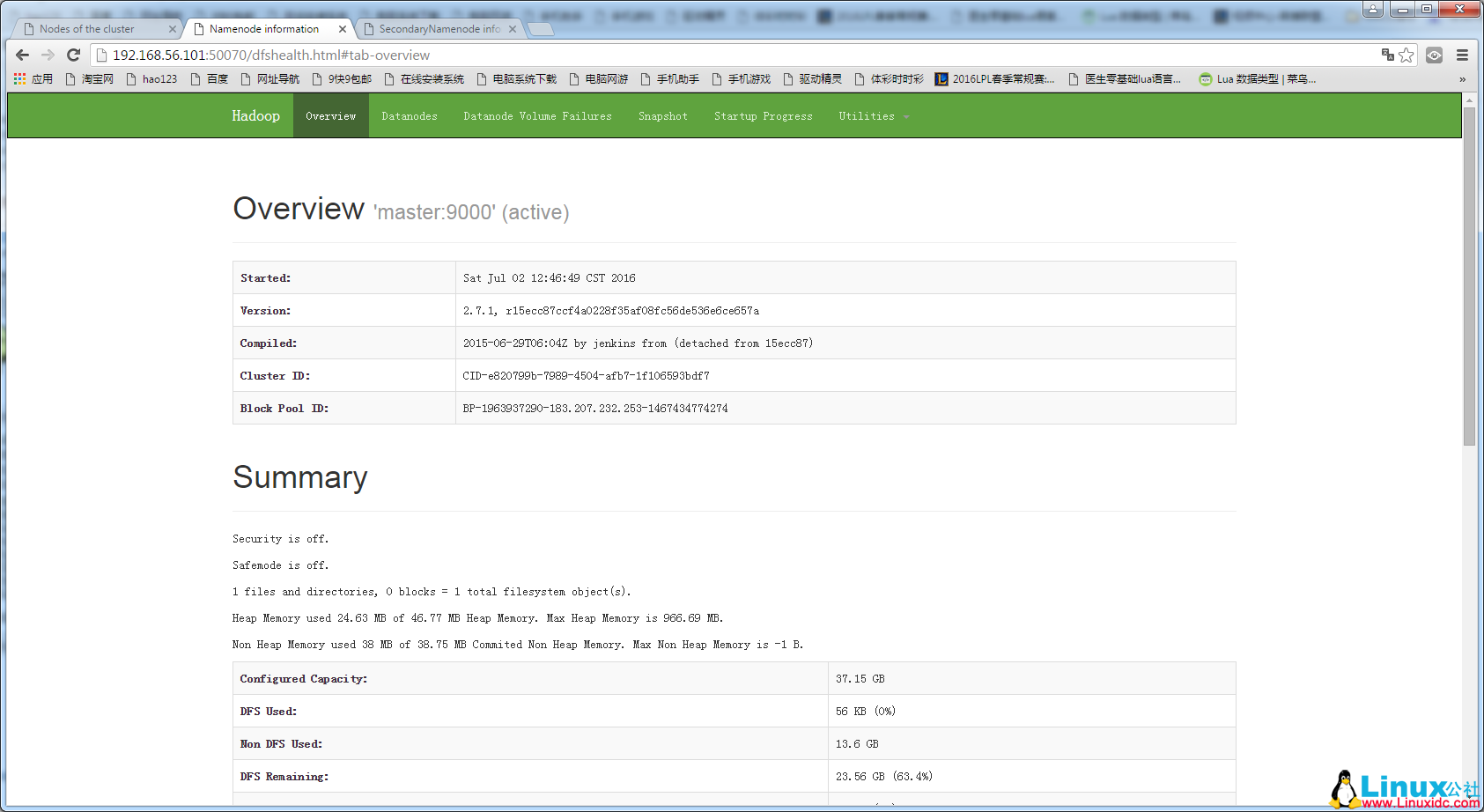Click the green Lua 数据类型 bookmark favicon
Screen dimensions: 1484x812
tap(1205, 78)
